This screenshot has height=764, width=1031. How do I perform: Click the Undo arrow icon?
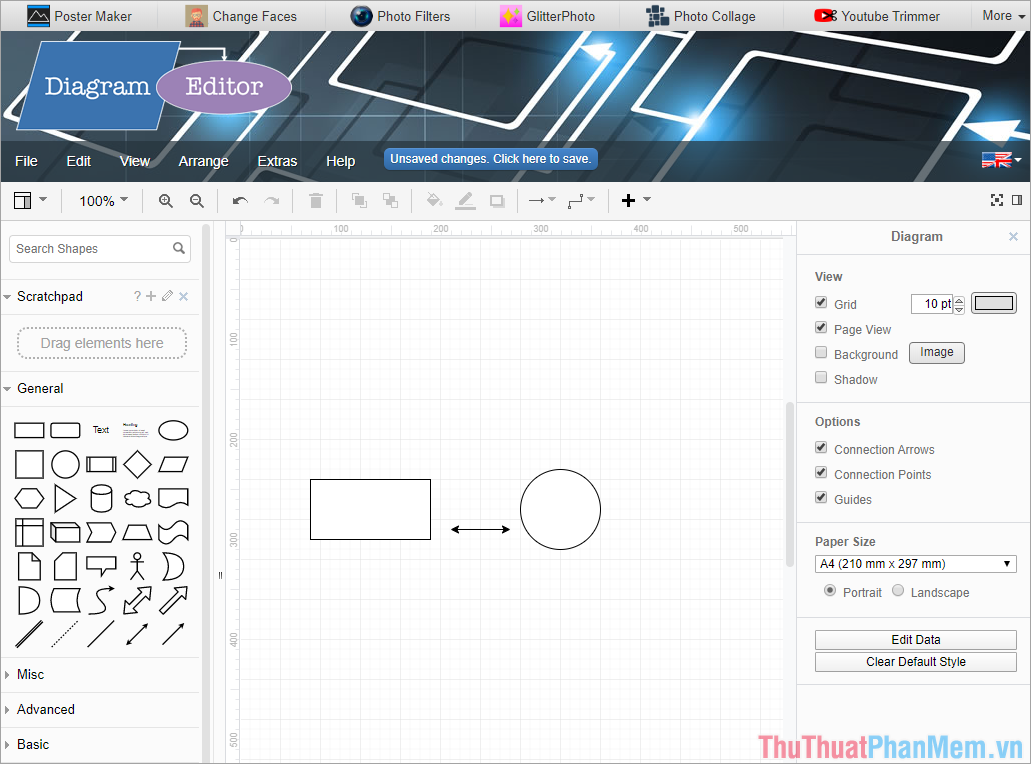pyautogui.click(x=239, y=200)
